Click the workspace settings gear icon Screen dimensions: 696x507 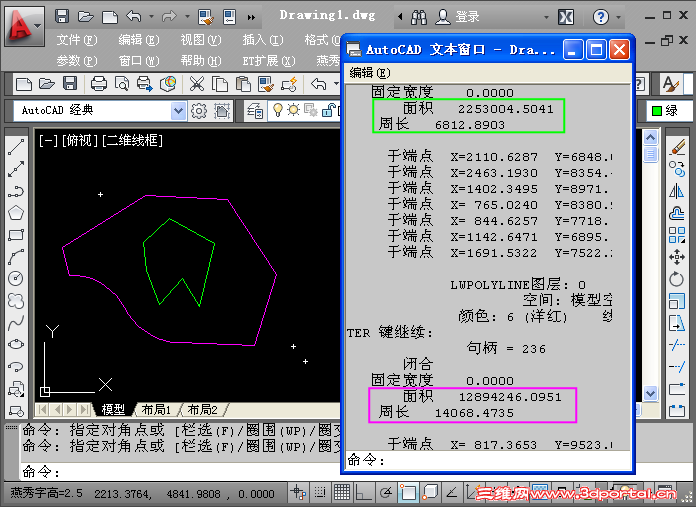[198, 111]
